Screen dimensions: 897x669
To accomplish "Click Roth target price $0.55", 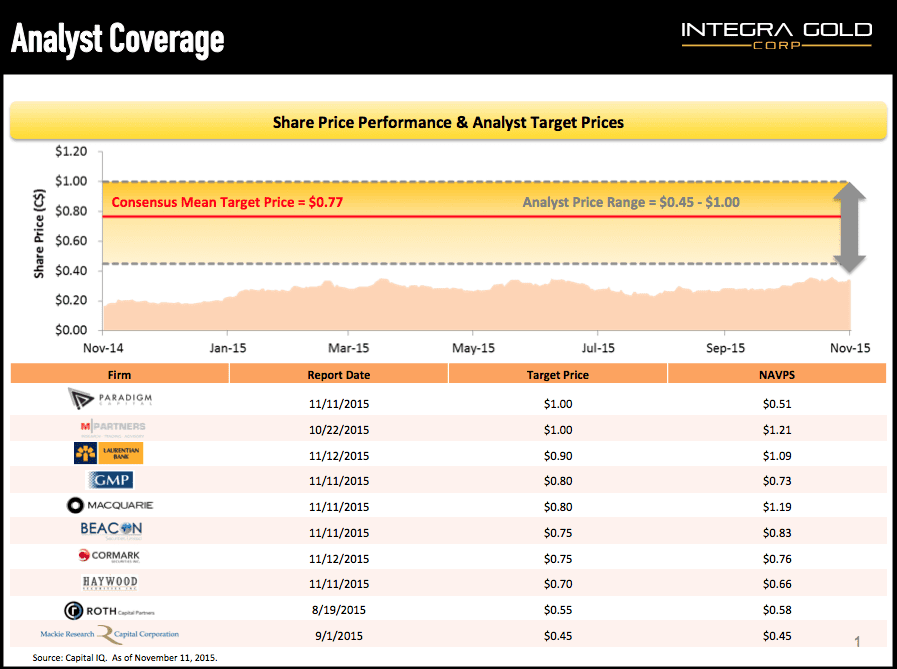I will click(558, 610).
